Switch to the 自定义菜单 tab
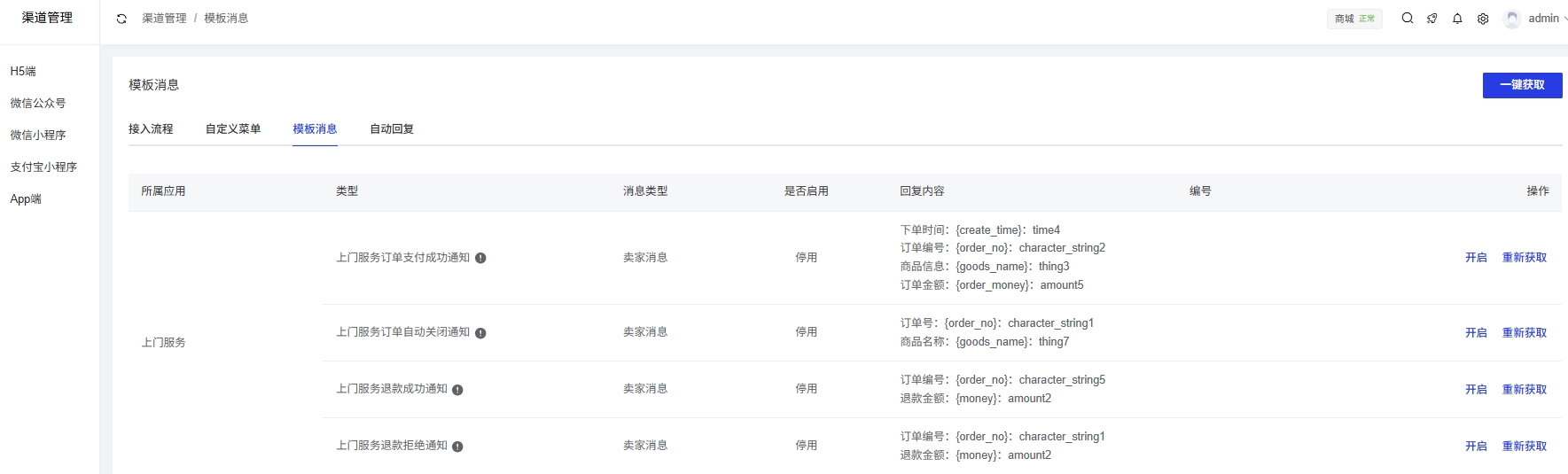This screenshot has width=1568, height=474. pyautogui.click(x=233, y=129)
